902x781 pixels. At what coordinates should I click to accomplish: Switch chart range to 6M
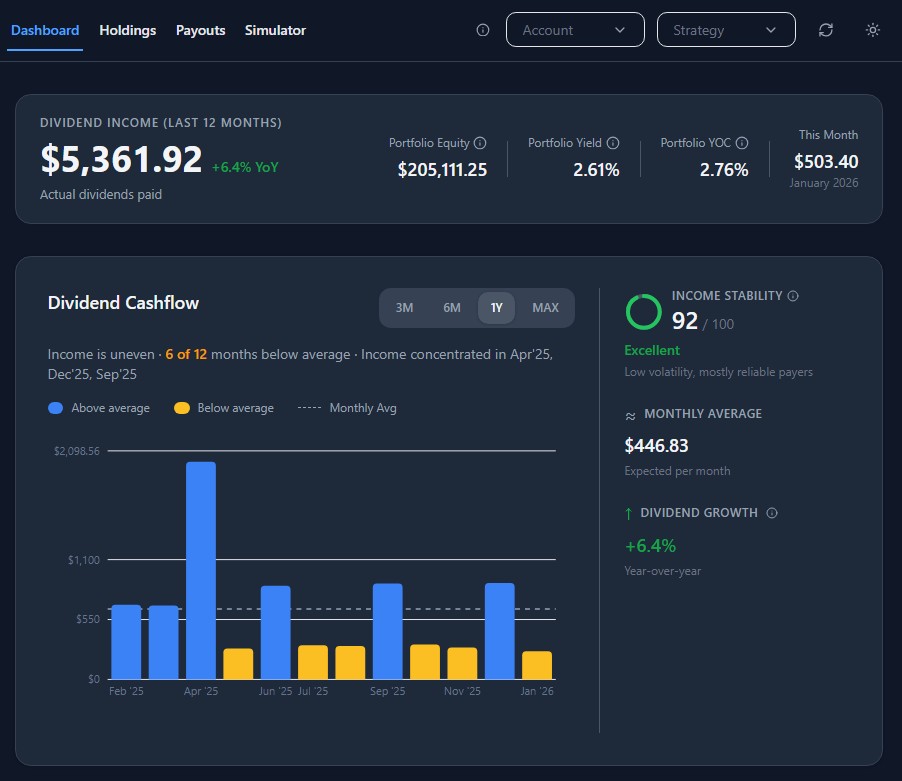[x=452, y=308]
